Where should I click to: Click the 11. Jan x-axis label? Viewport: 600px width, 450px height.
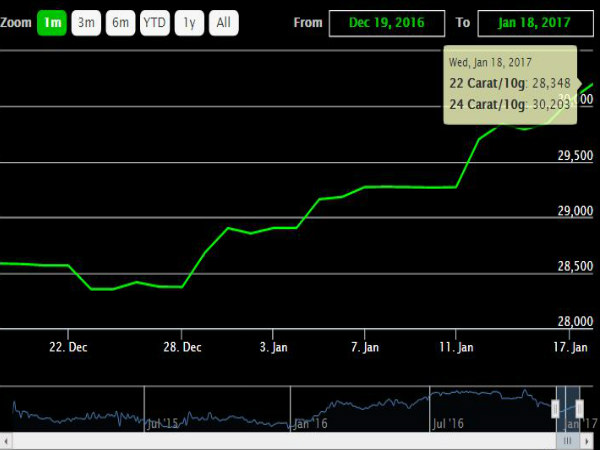pyautogui.click(x=456, y=347)
